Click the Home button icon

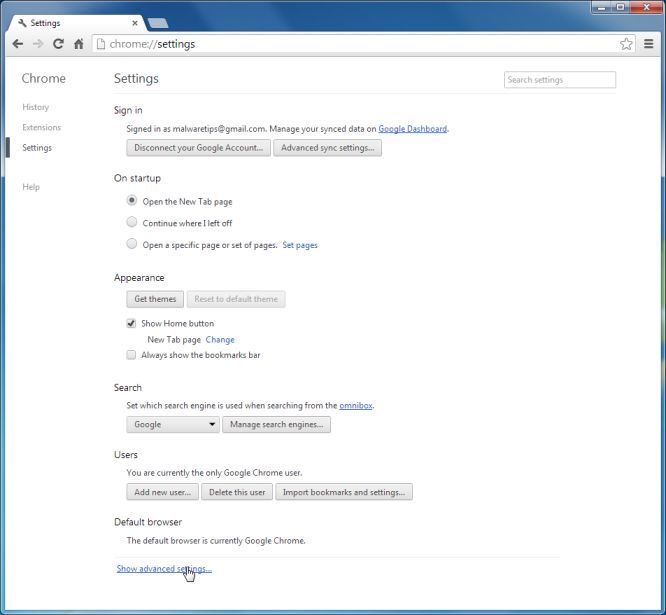79,44
